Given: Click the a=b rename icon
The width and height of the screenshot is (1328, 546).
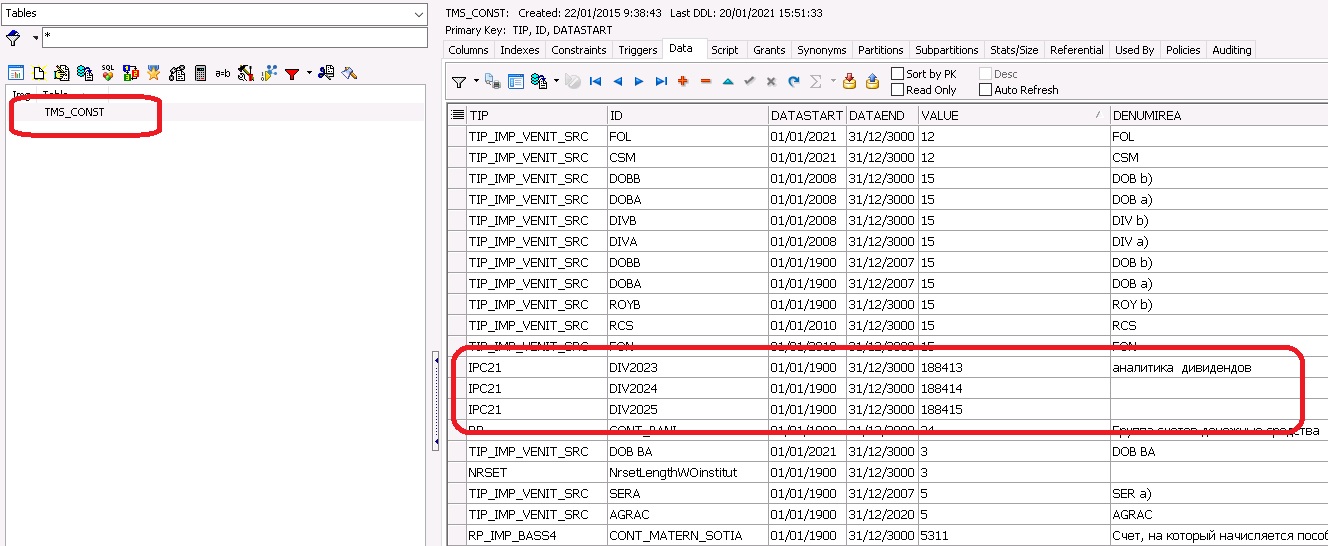Looking at the screenshot, I should click(x=222, y=73).
